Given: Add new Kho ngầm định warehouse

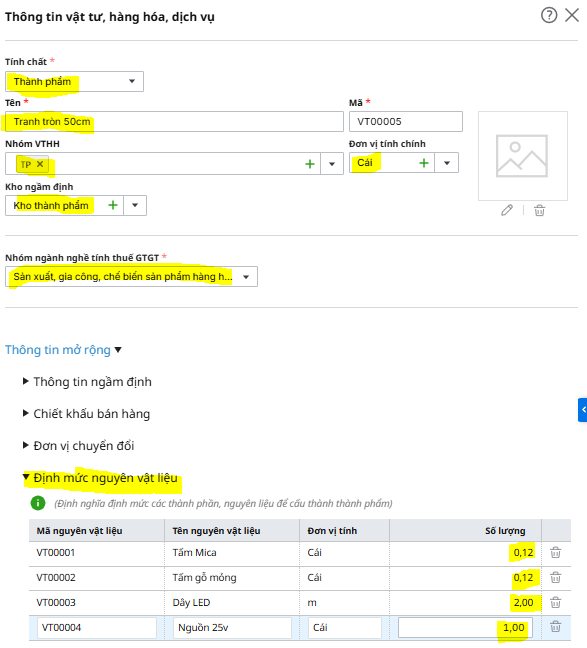Looking at the screenshot, I should (113, 205).
